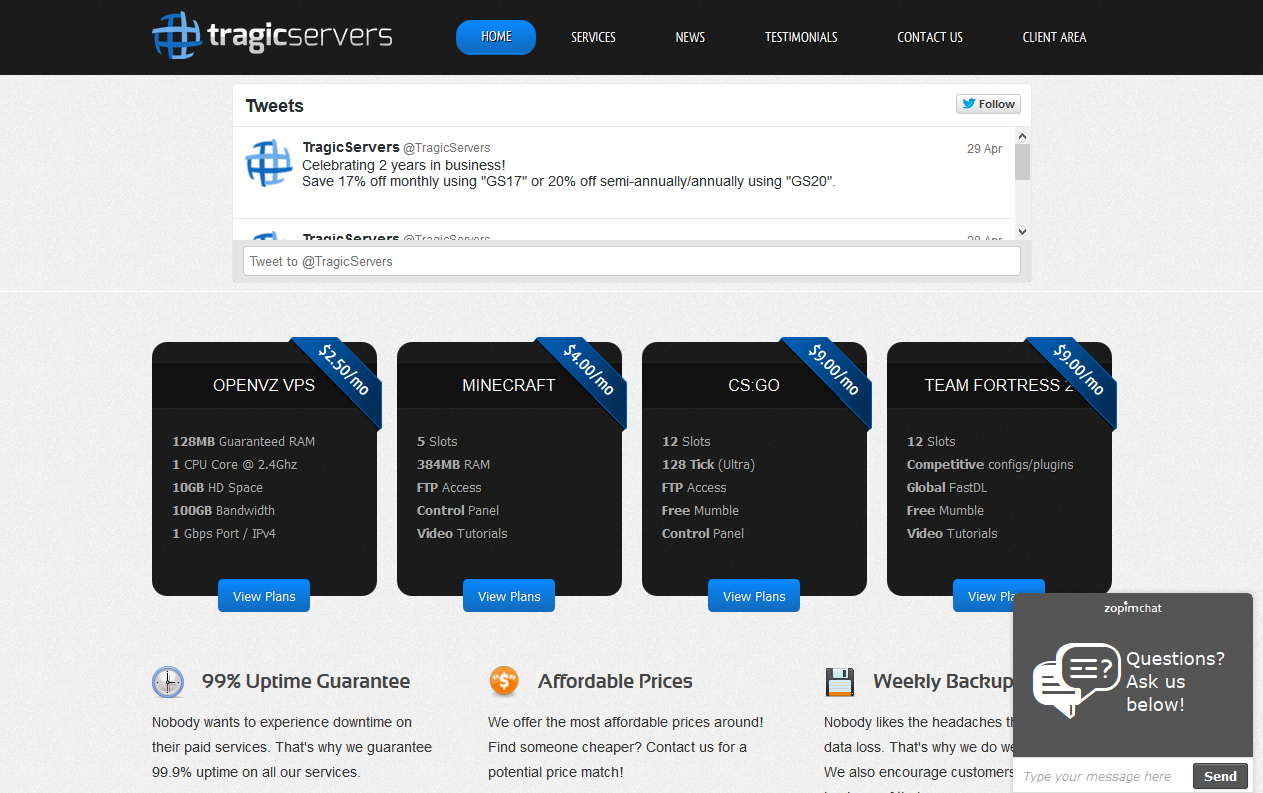The image size is (1263, 793).
Task: Open the 29 Apr tweet timestamp
Action: (984, 148)
